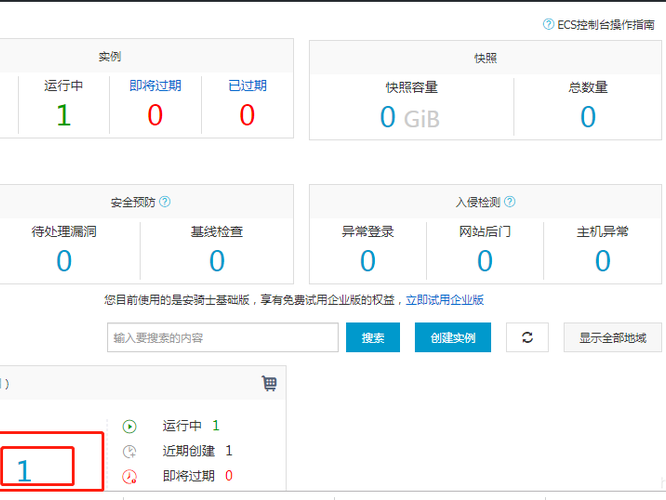The height and width of the screenshot is (500, 666).
Task: Click the recently-created clock icon
Action: tap(130, 451)
